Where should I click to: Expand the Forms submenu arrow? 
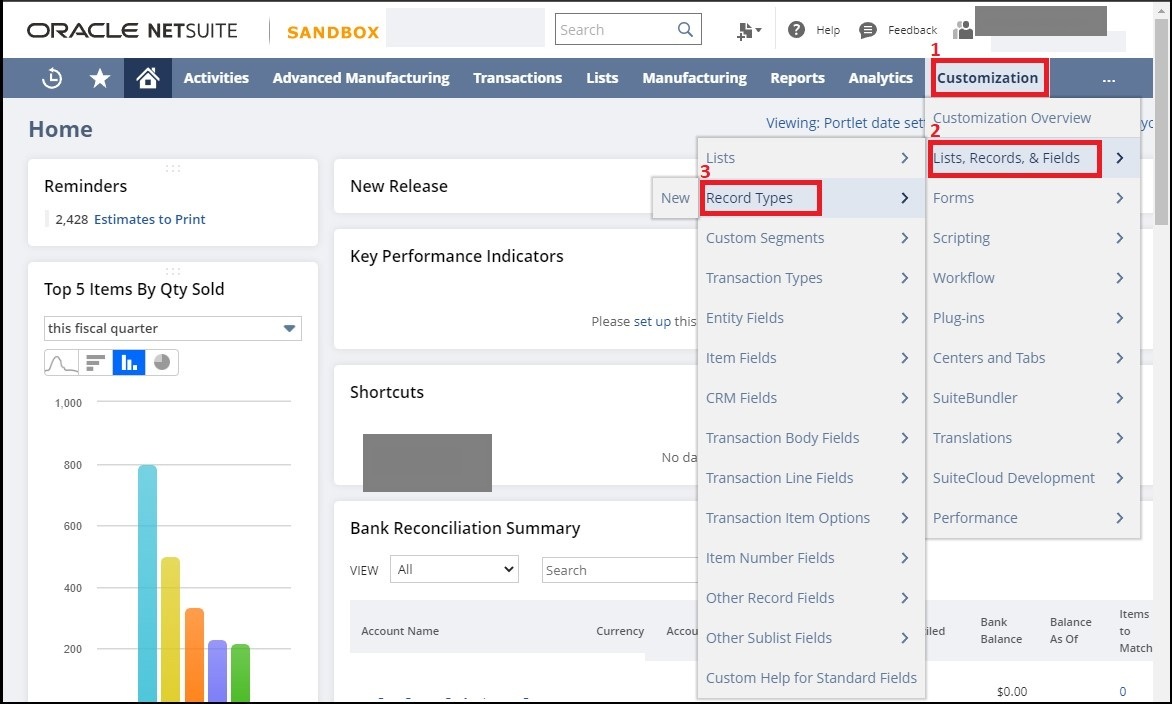tap(1120, 198)
